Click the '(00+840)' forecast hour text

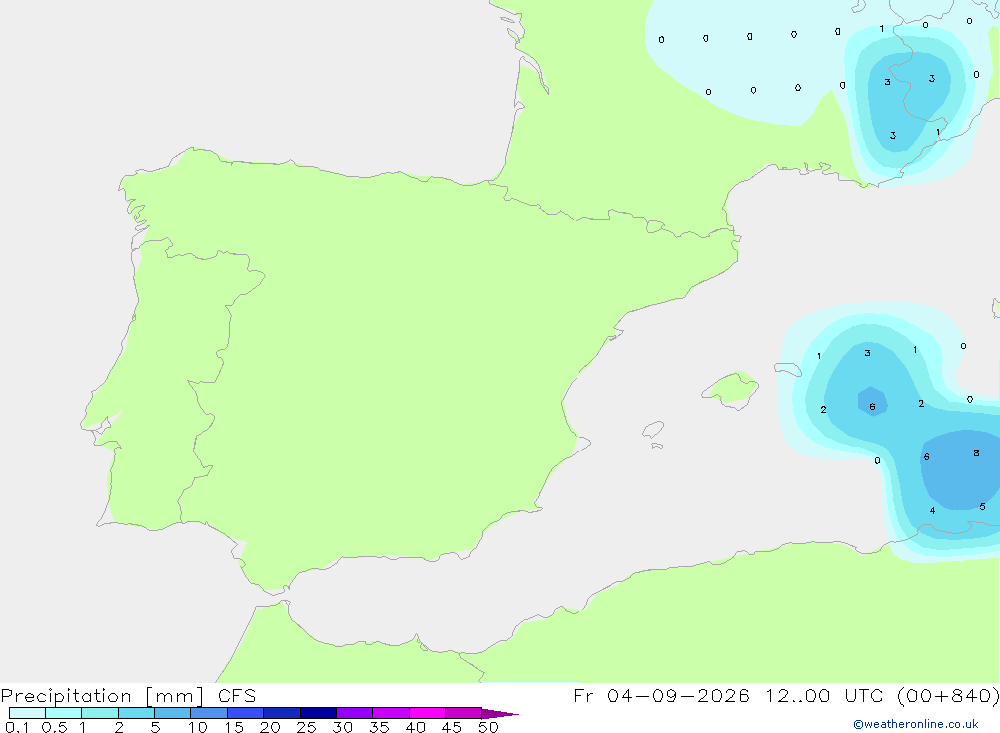click(948, 695)
